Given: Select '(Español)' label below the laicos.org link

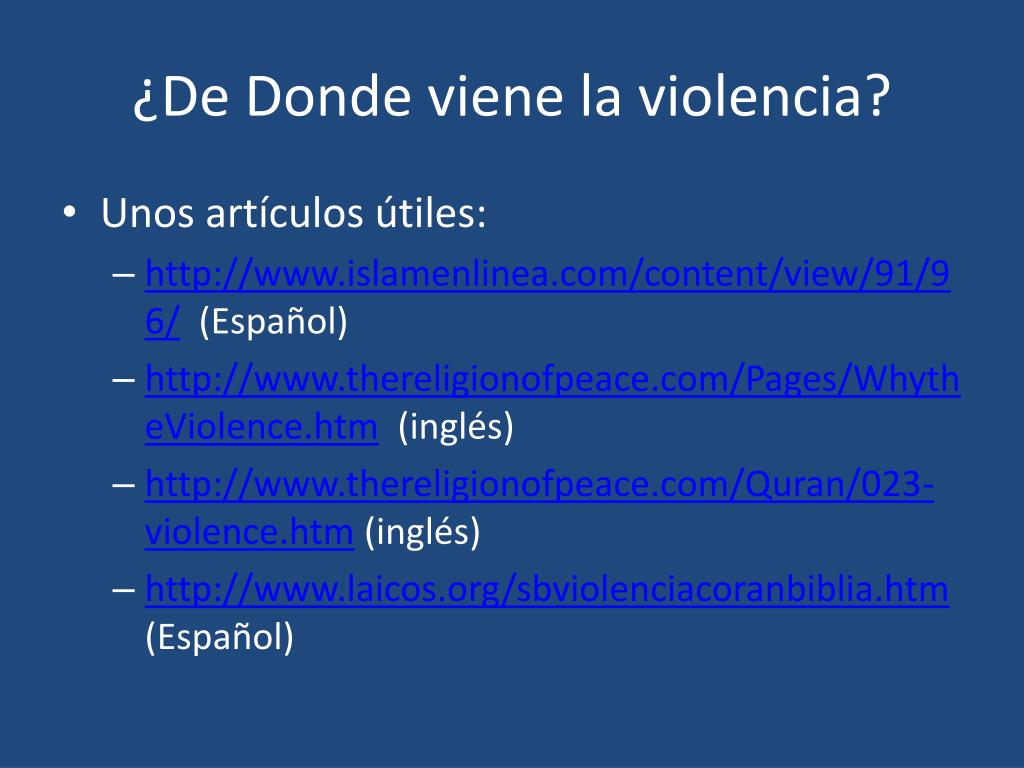Looking at the screenshot, I should (219, 637).
